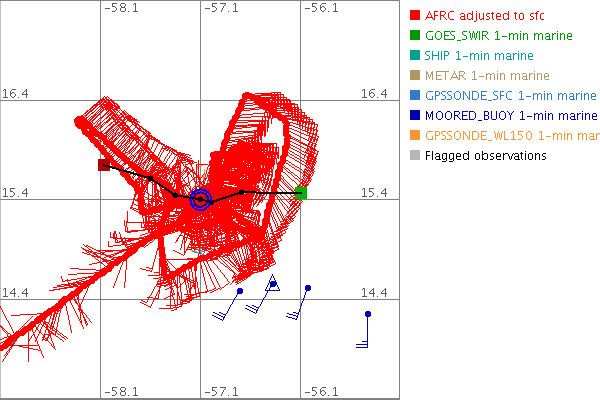Click the red AFRC legend swatch
Viewport: 600px width, 400px height.
pos(415,16)
